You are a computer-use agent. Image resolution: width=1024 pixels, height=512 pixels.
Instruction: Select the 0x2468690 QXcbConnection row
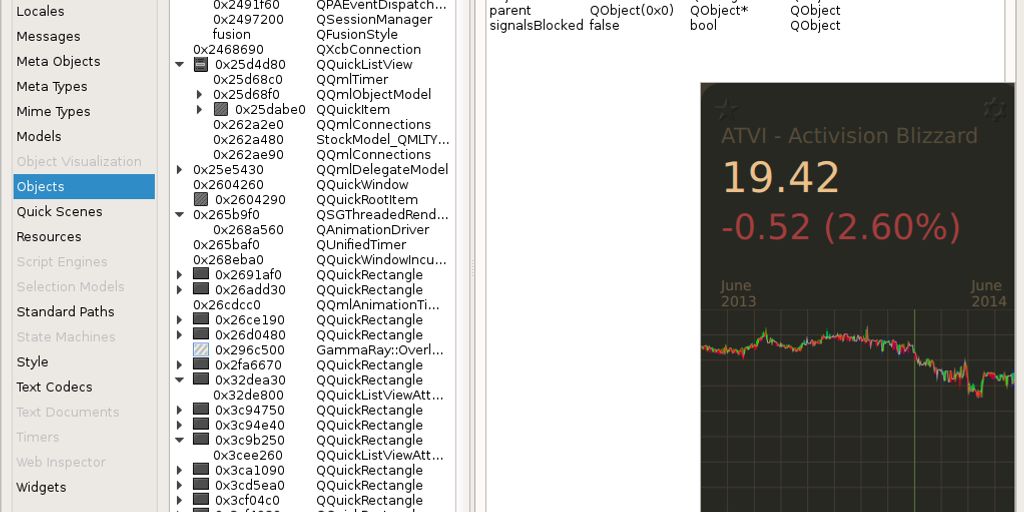pos(312,50)
